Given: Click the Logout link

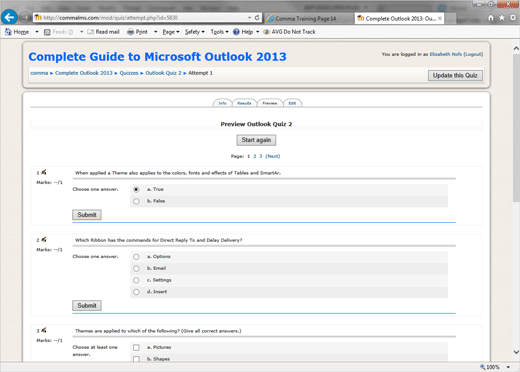Looking at the screenshot, I should (x=473, y=54).
